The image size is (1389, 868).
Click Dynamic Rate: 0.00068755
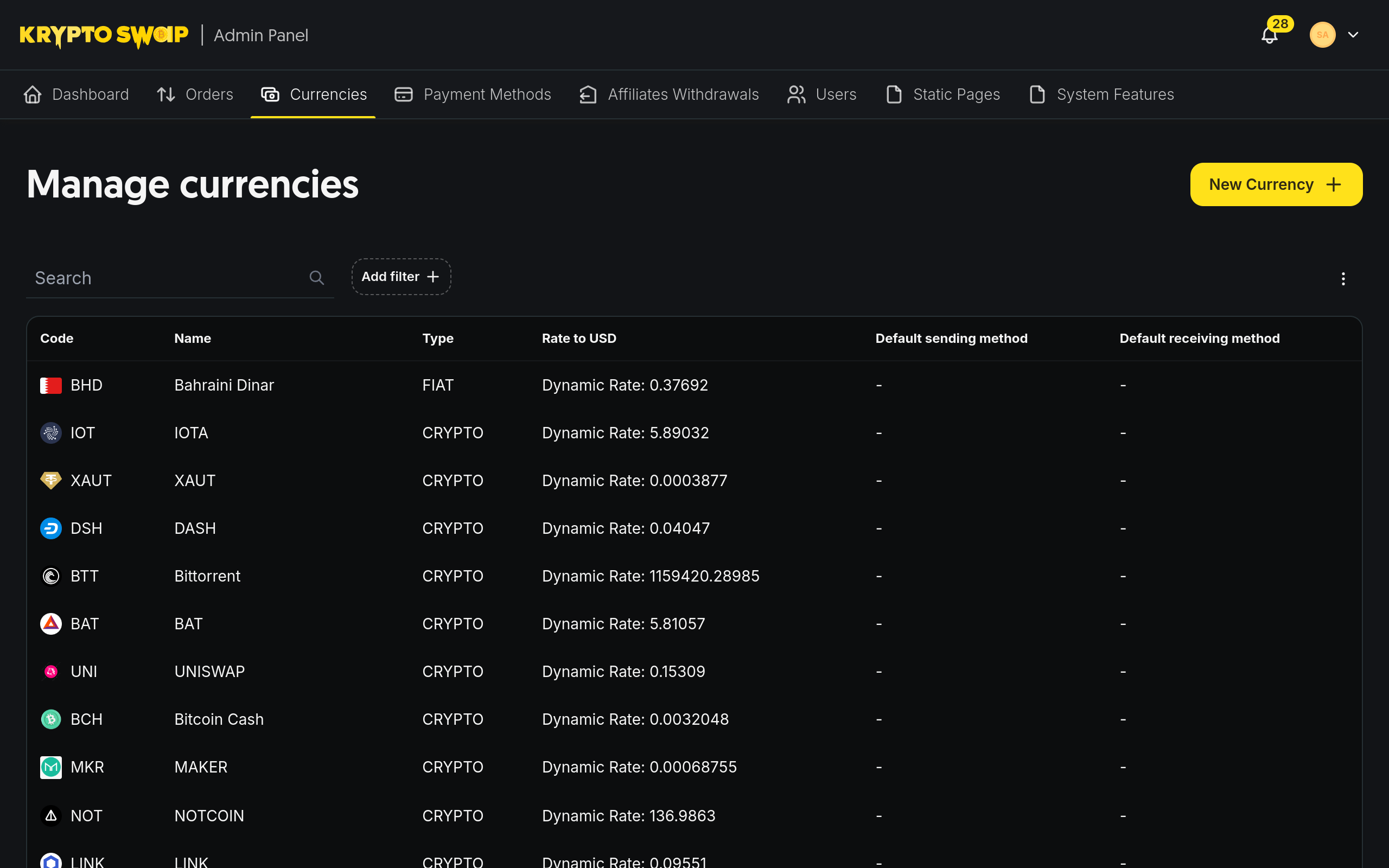coord(639,767)
